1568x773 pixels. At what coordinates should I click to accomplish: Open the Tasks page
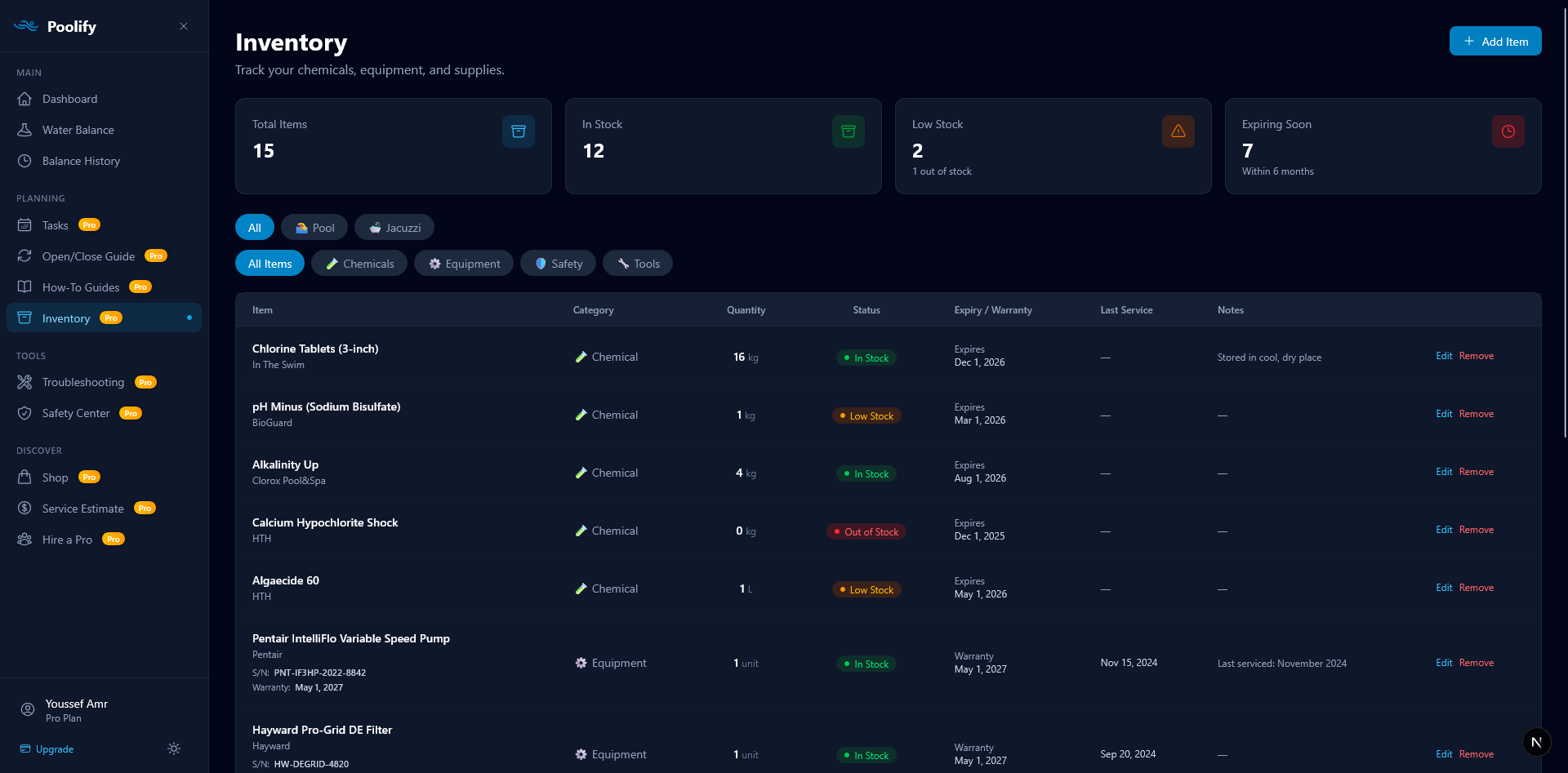tap(104, 224)
